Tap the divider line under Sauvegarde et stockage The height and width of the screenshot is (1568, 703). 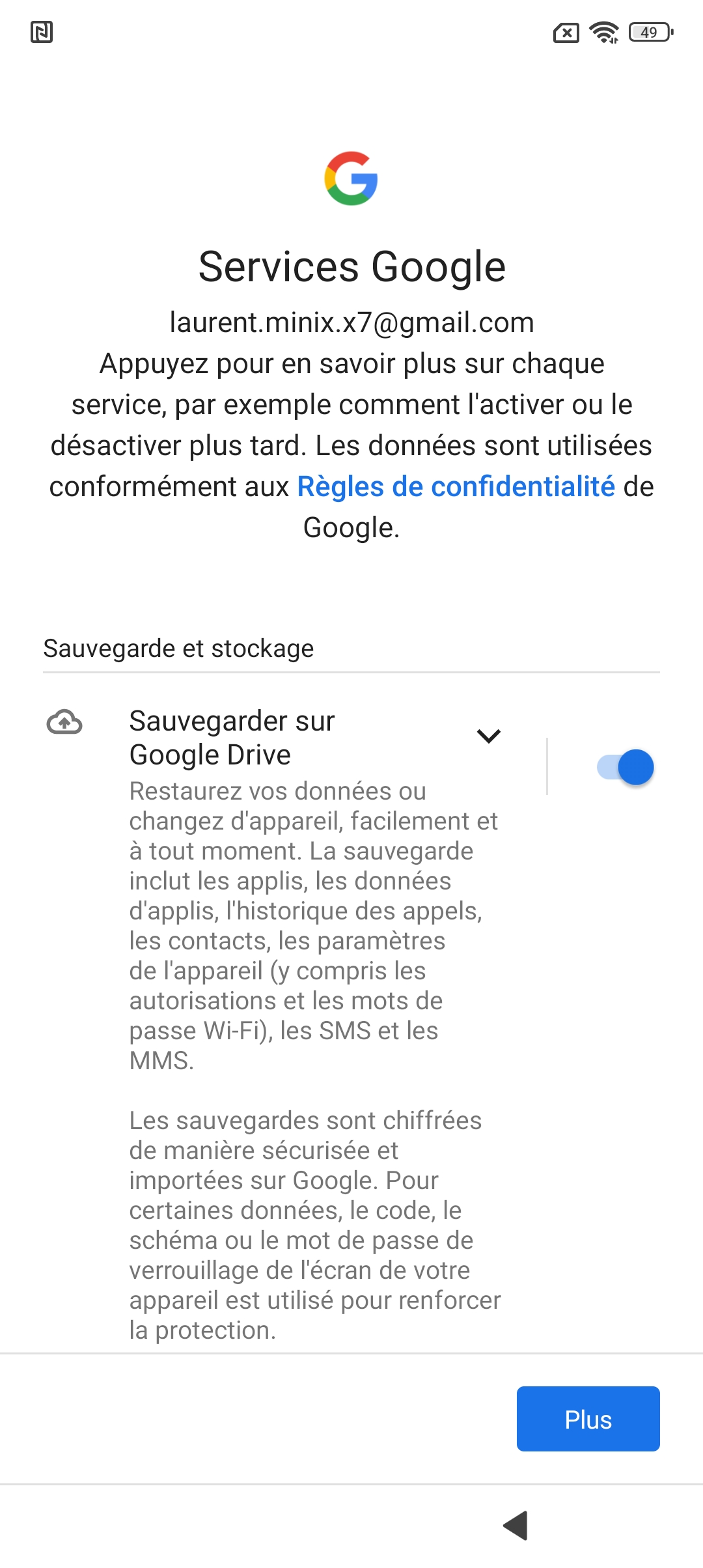[351, 672]
